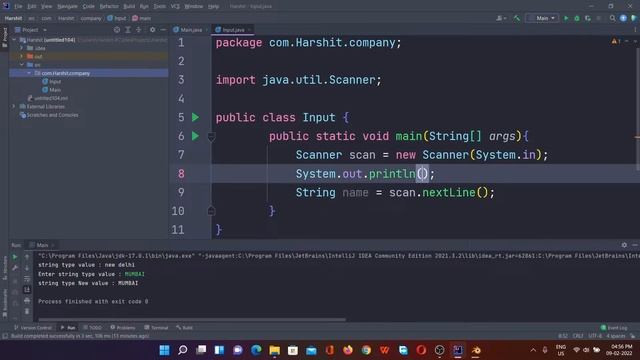Print the console output with the printer icon

pos(27,300)
